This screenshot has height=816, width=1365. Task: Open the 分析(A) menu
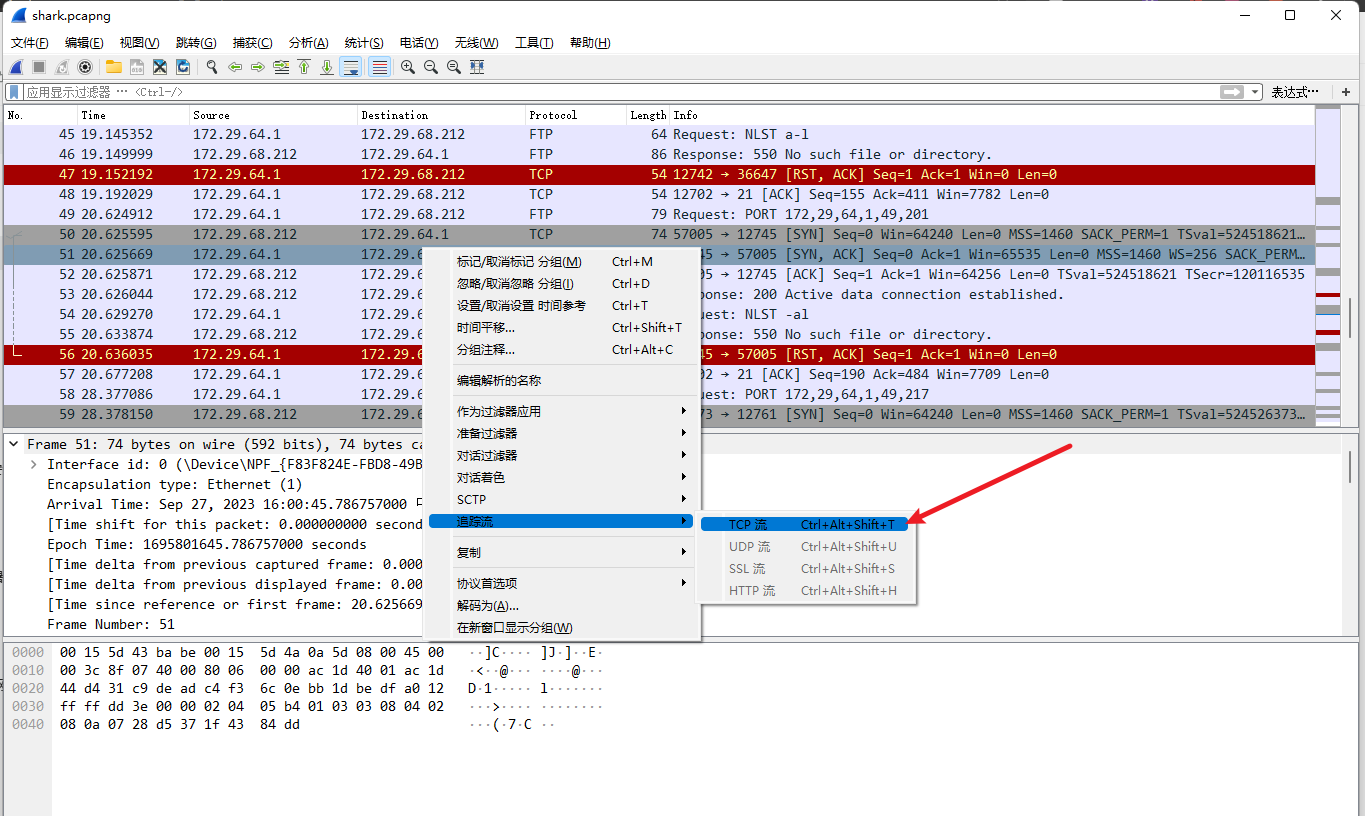308,43
